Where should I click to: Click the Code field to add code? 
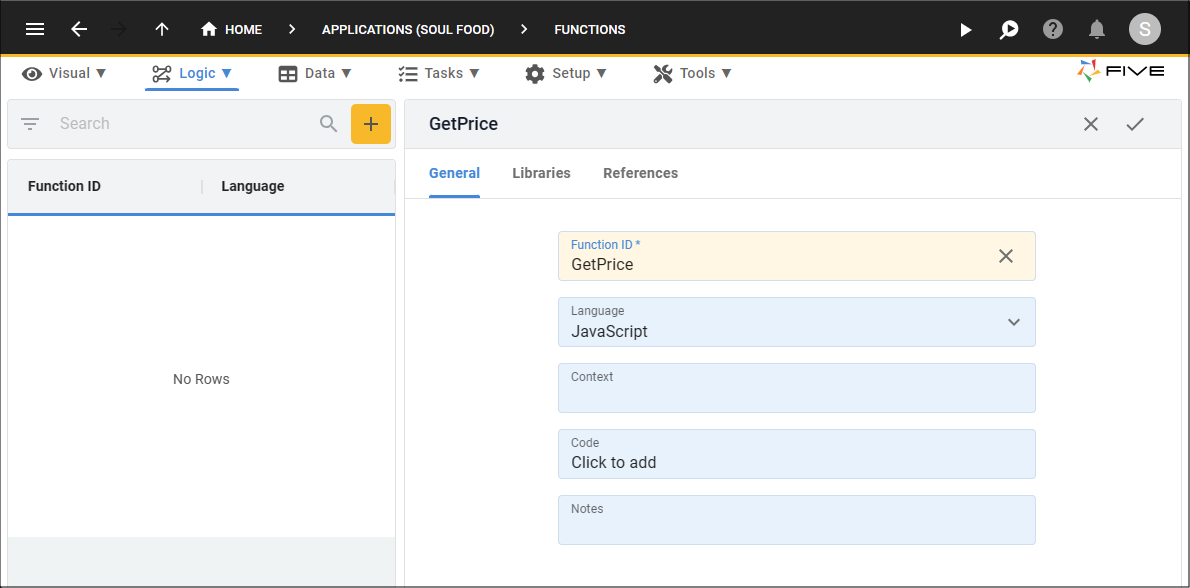tap(797, 454)
